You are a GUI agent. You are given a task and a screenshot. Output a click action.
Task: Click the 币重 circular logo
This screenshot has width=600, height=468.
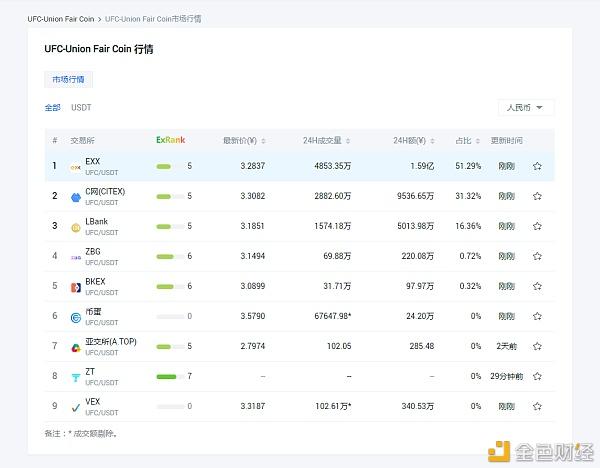click(76, 318)
